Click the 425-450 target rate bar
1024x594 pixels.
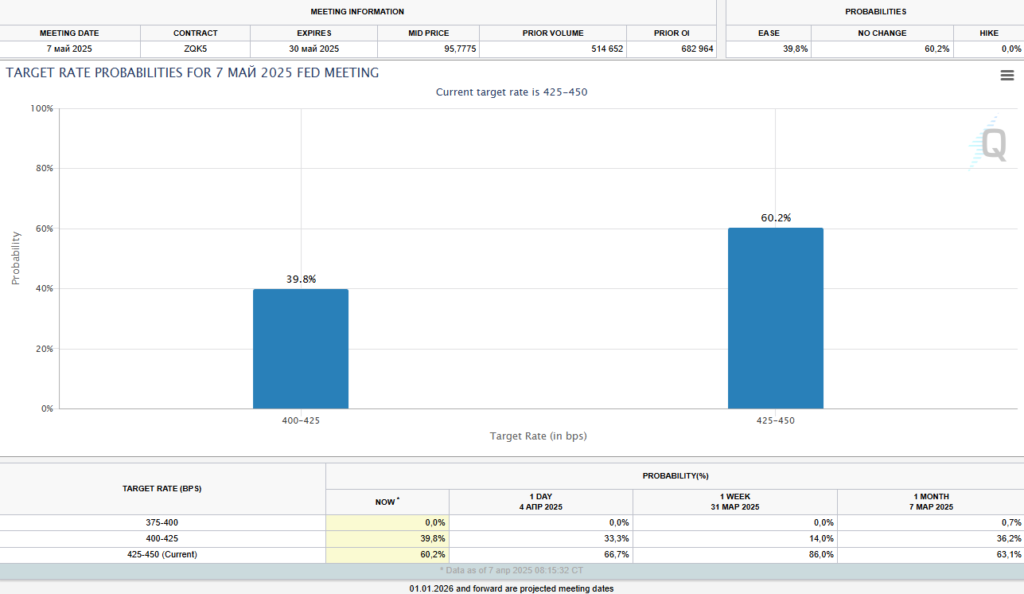(x=775, y=318)
